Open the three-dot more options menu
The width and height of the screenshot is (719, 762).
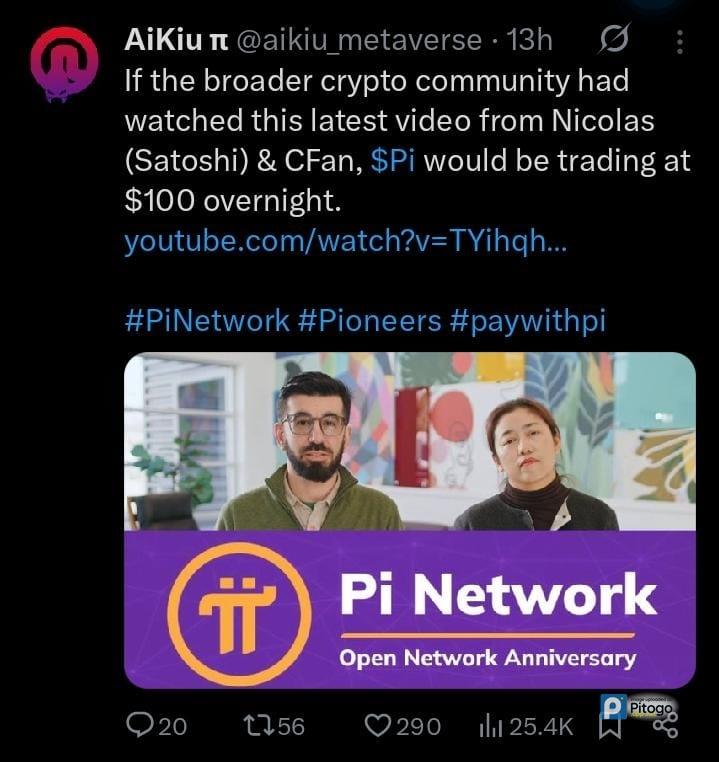click(x=680, y=42)
